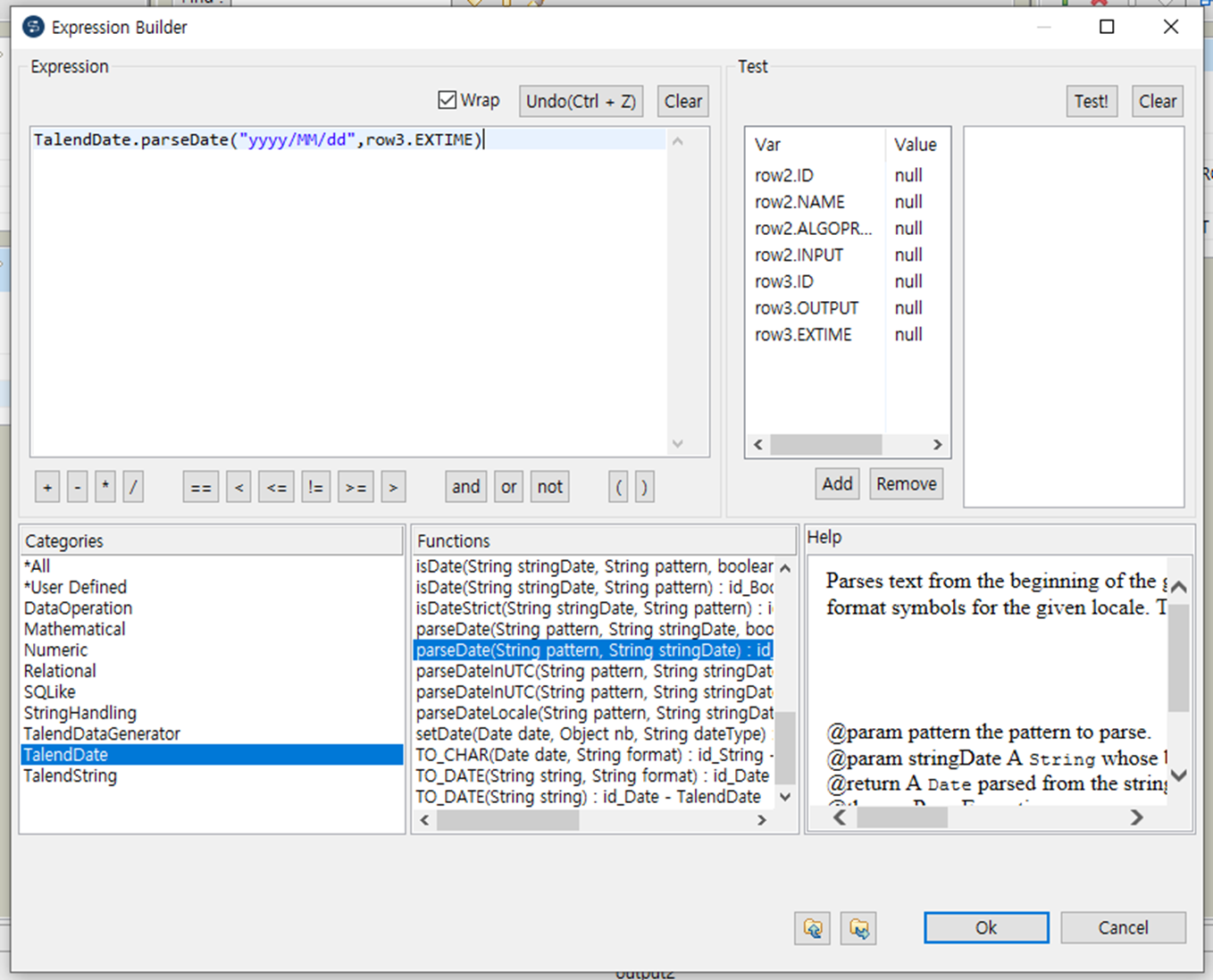
Task: Insert the >= operator
Action: 356,487
